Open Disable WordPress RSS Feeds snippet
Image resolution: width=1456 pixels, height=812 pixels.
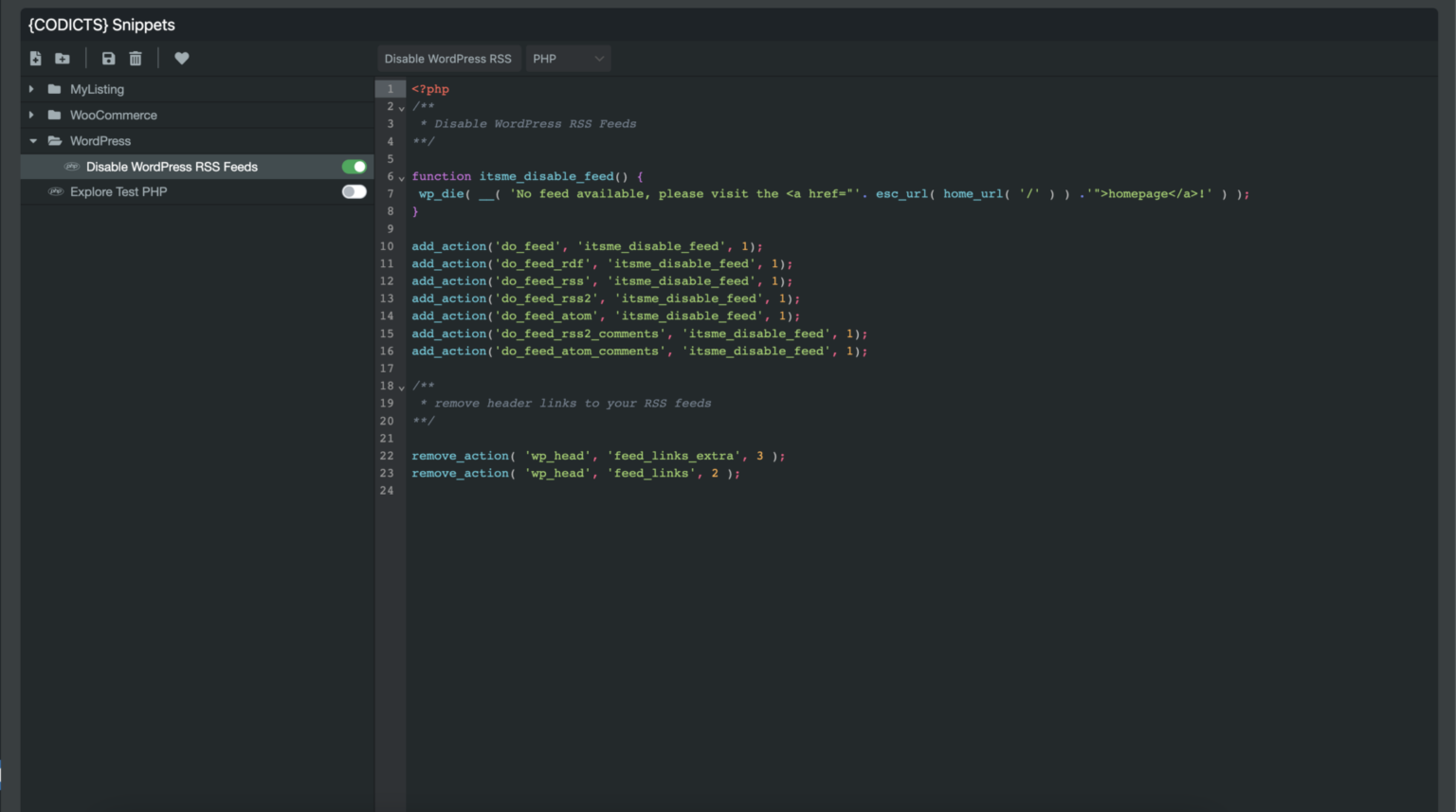(172, 167)
